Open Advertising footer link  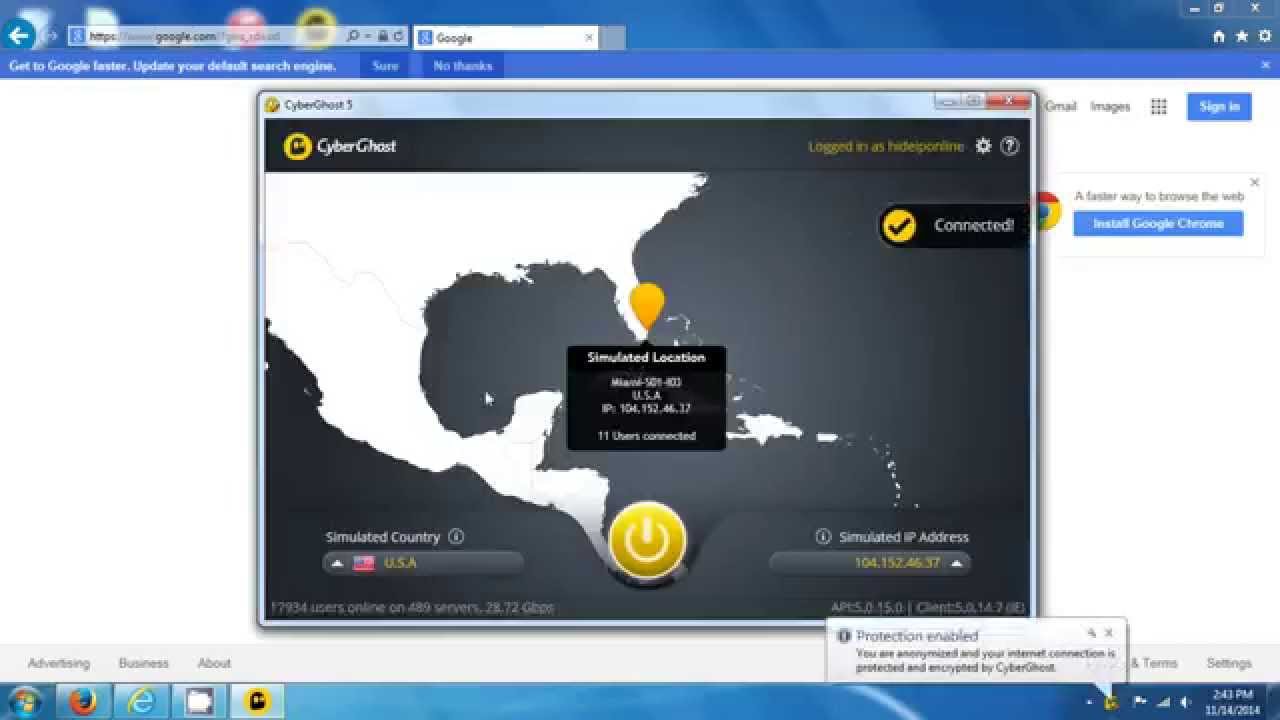point(58,663)
